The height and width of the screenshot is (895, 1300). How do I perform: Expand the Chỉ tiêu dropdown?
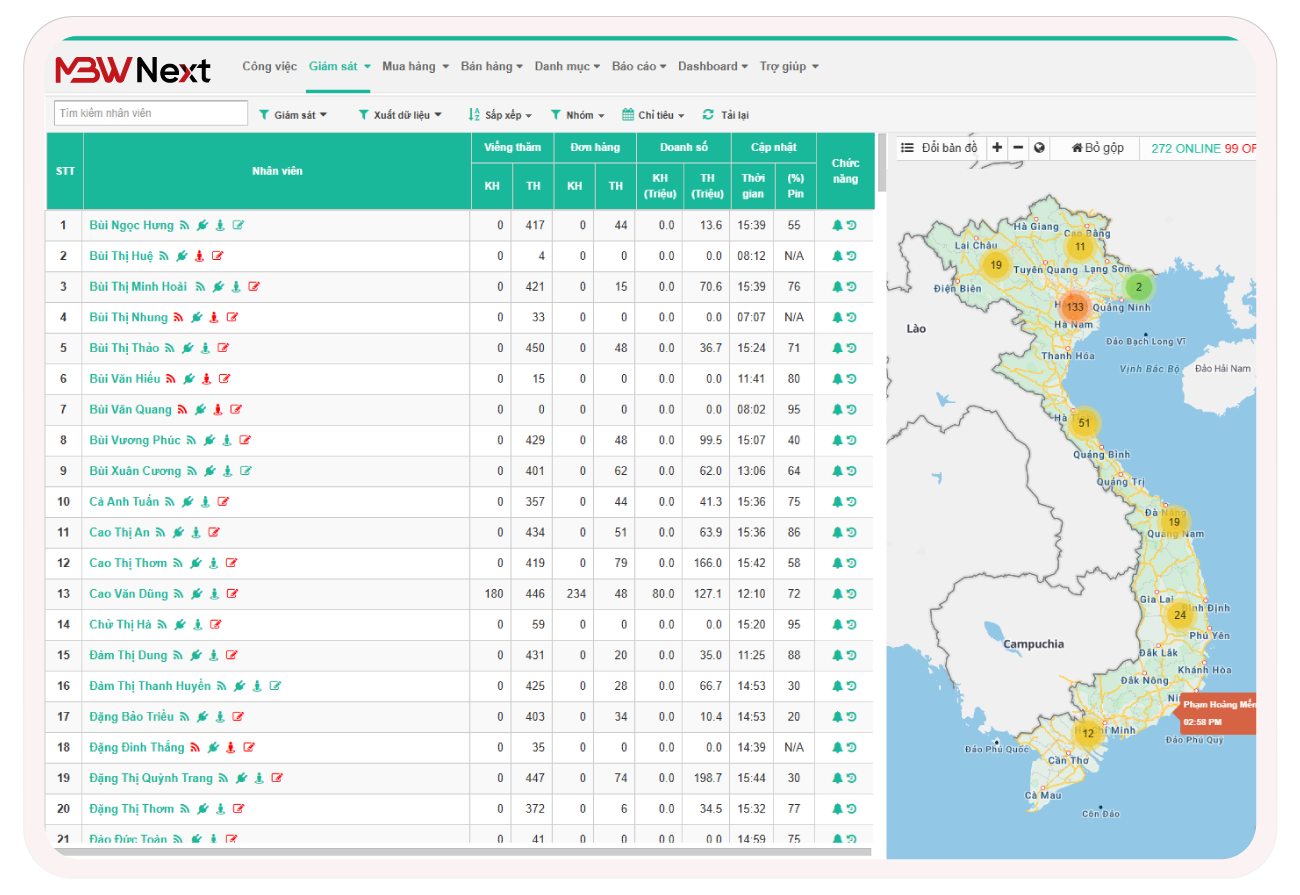[653, 115]
